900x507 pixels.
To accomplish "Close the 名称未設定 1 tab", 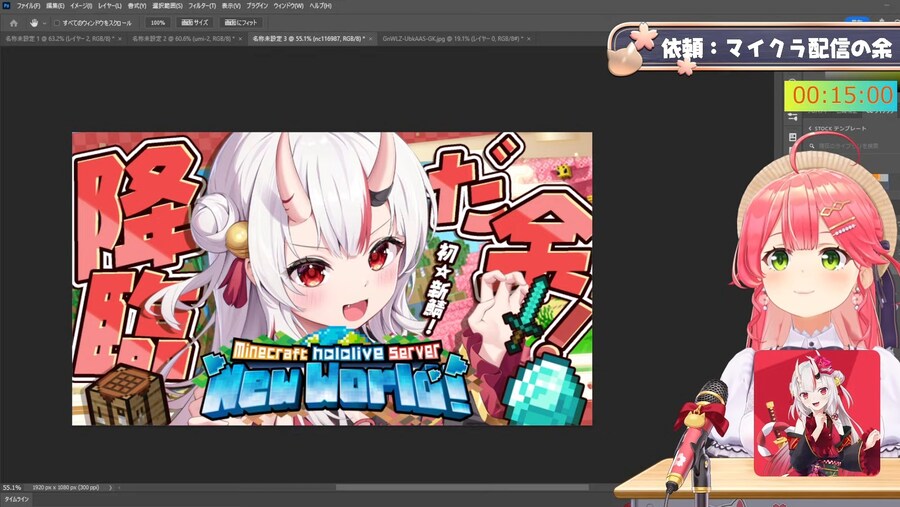I will point(120,39).
